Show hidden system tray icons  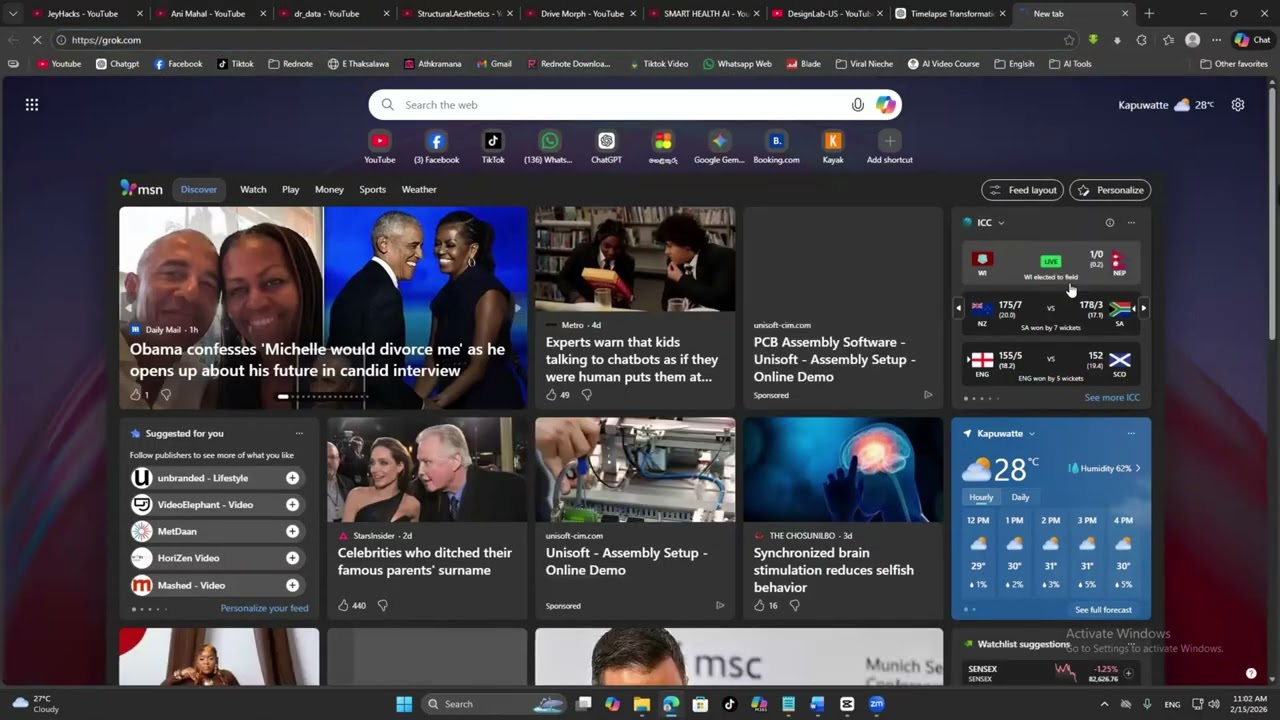(1104, 704)
